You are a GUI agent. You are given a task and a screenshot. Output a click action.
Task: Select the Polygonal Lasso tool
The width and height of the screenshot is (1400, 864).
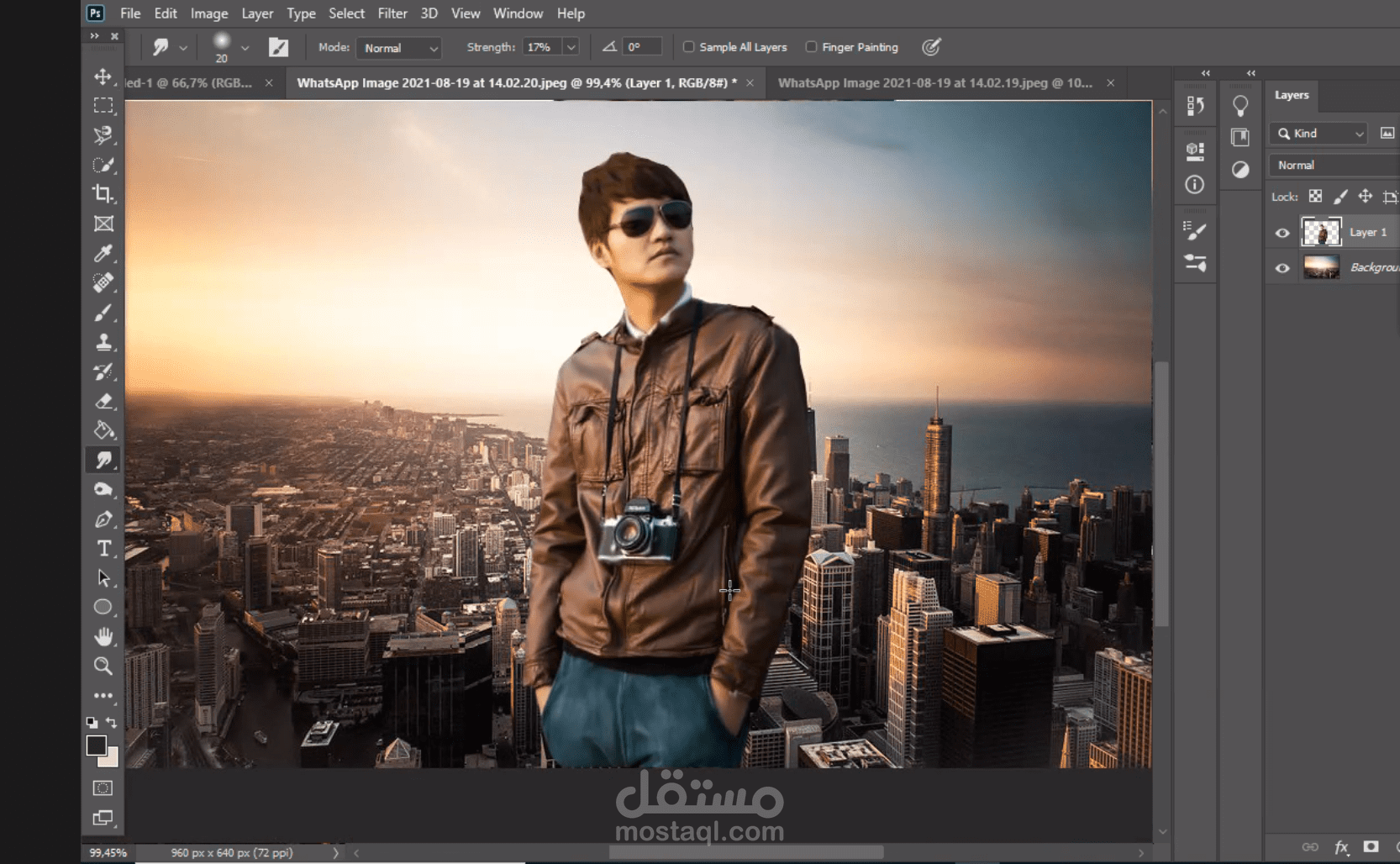coord(103,135)
